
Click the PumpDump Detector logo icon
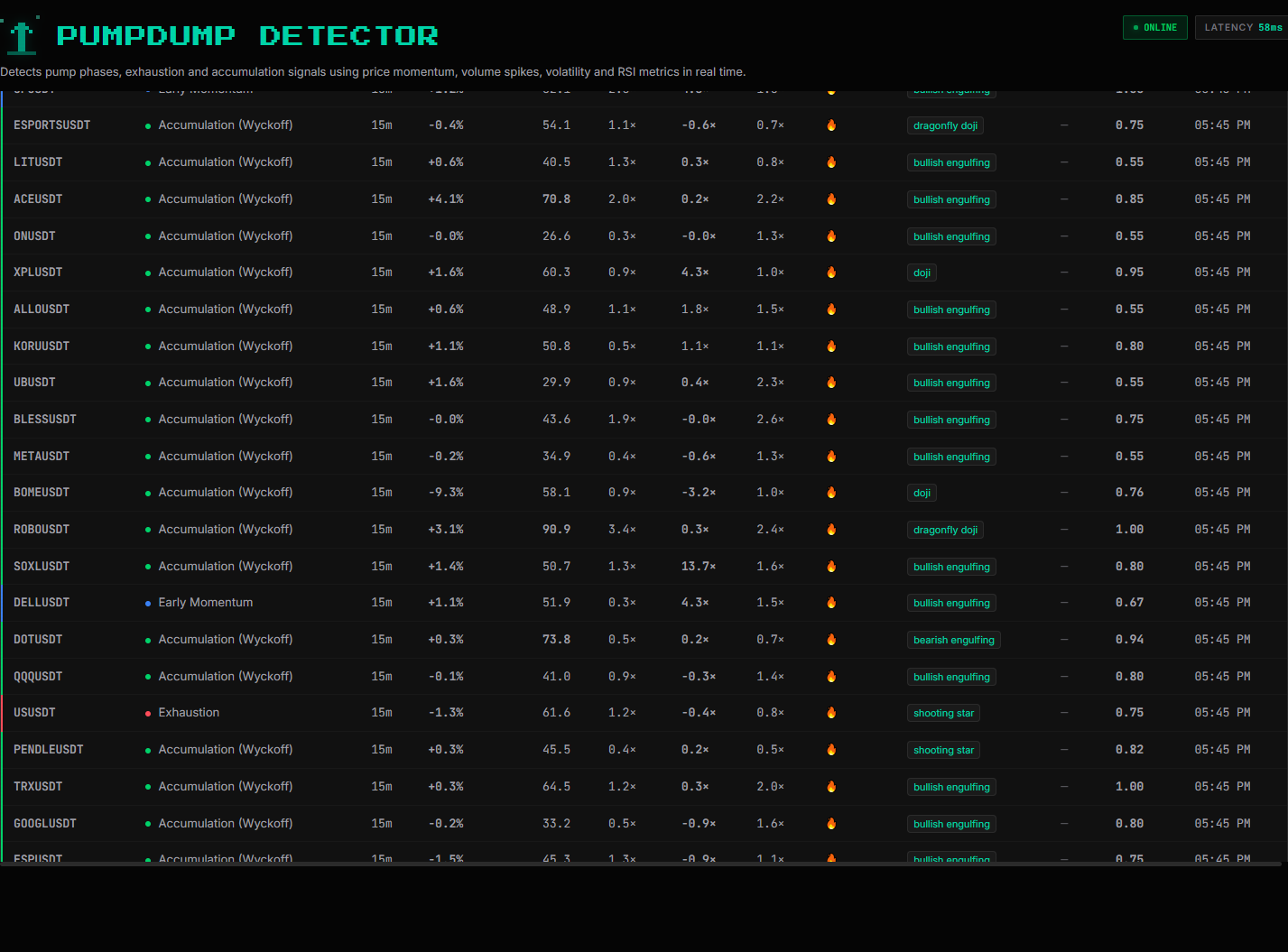(x=22, y=37)
